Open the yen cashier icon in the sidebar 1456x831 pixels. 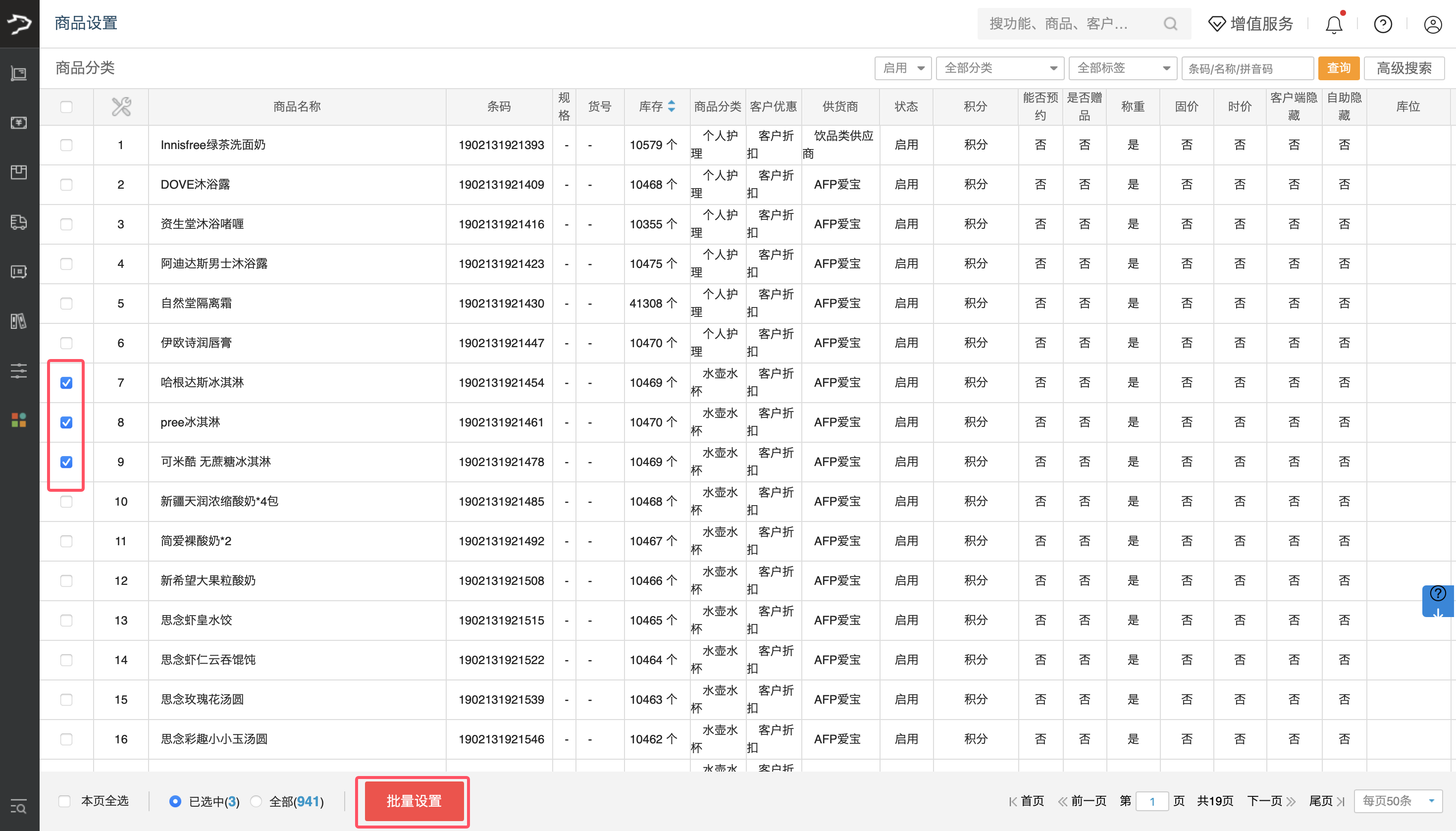click(x=19, y=123)
